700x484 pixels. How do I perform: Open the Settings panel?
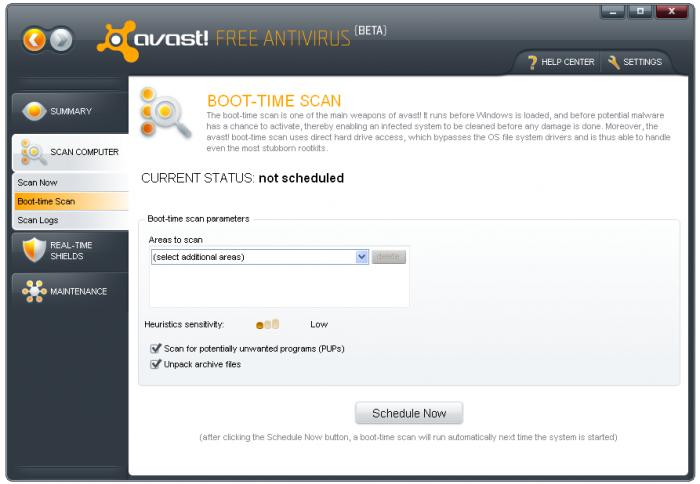click(634, 62)
